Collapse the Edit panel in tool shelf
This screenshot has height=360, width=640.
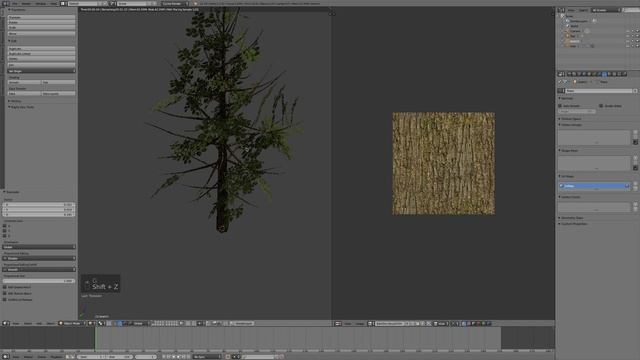point(13,41)
